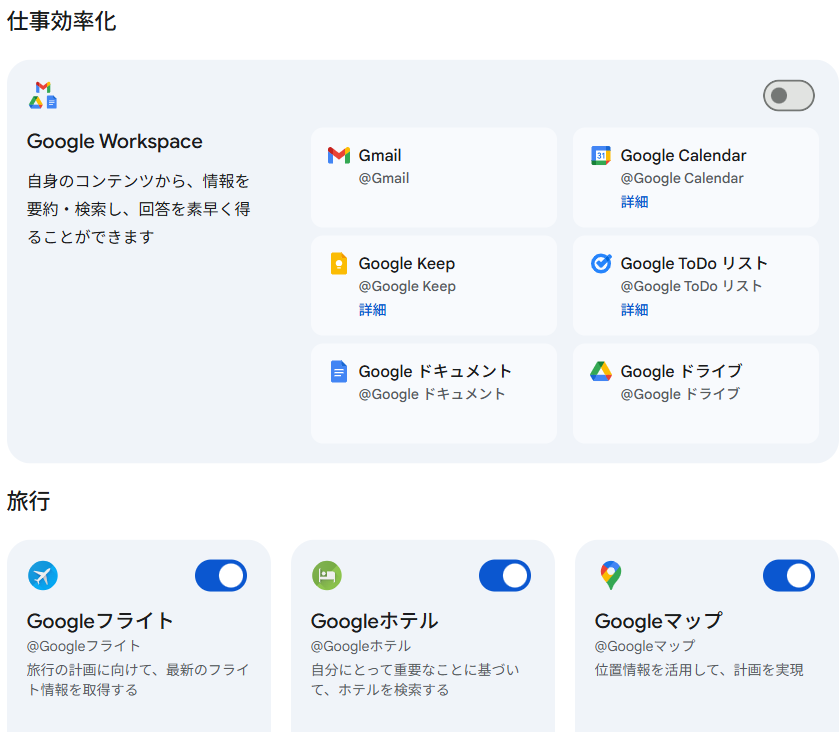Click the Googleホテル card title

tap(375, 621)
